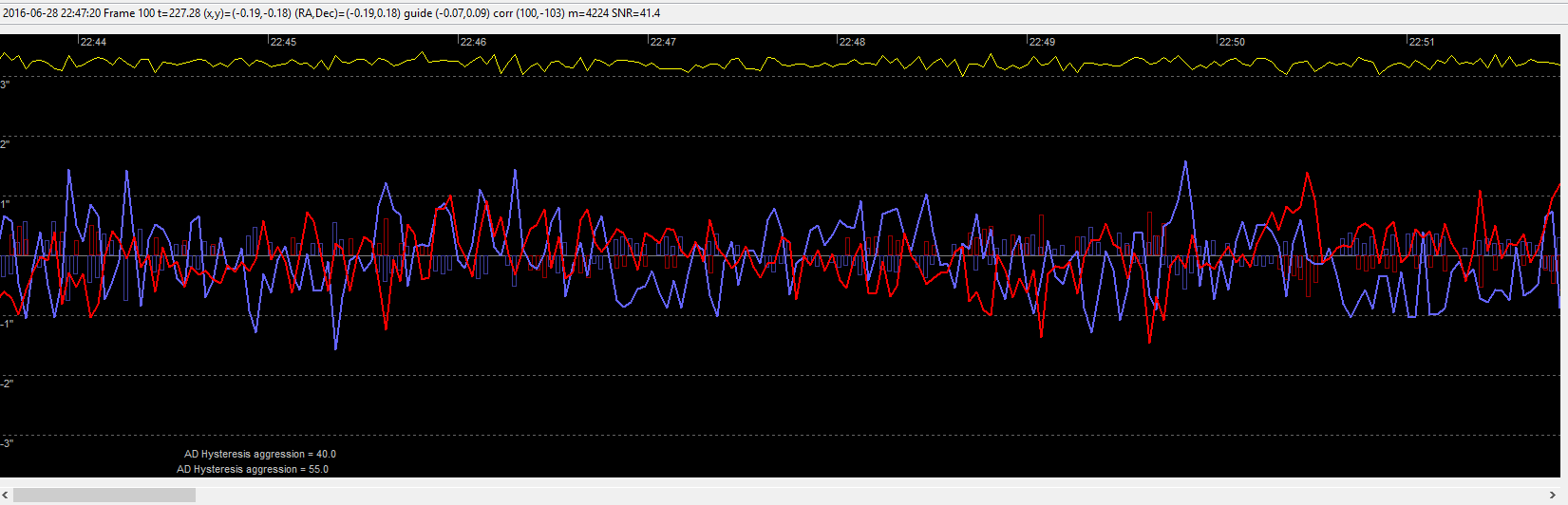Click the 22:51 timeline marker
The height and width of the screenshot is (505, 1568).
click(x=1422, y=42)
